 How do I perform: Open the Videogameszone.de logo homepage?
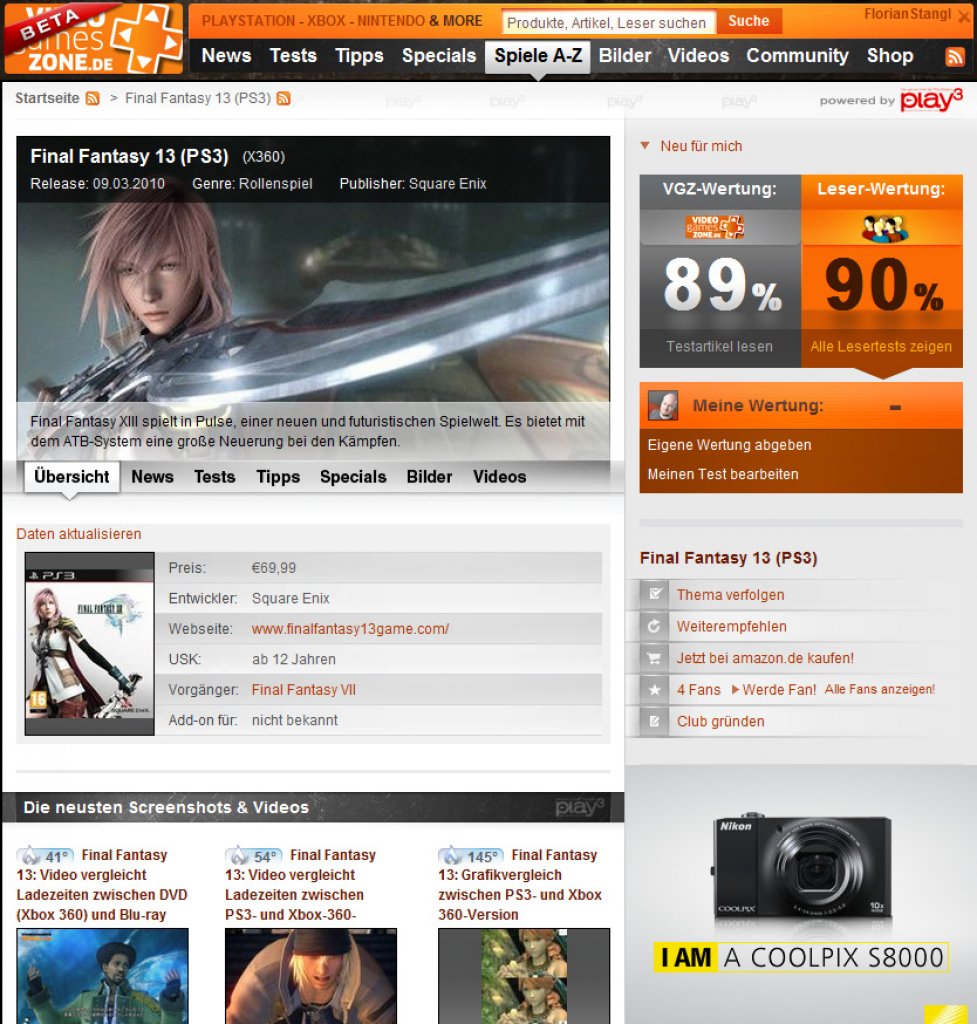point(93,38)
